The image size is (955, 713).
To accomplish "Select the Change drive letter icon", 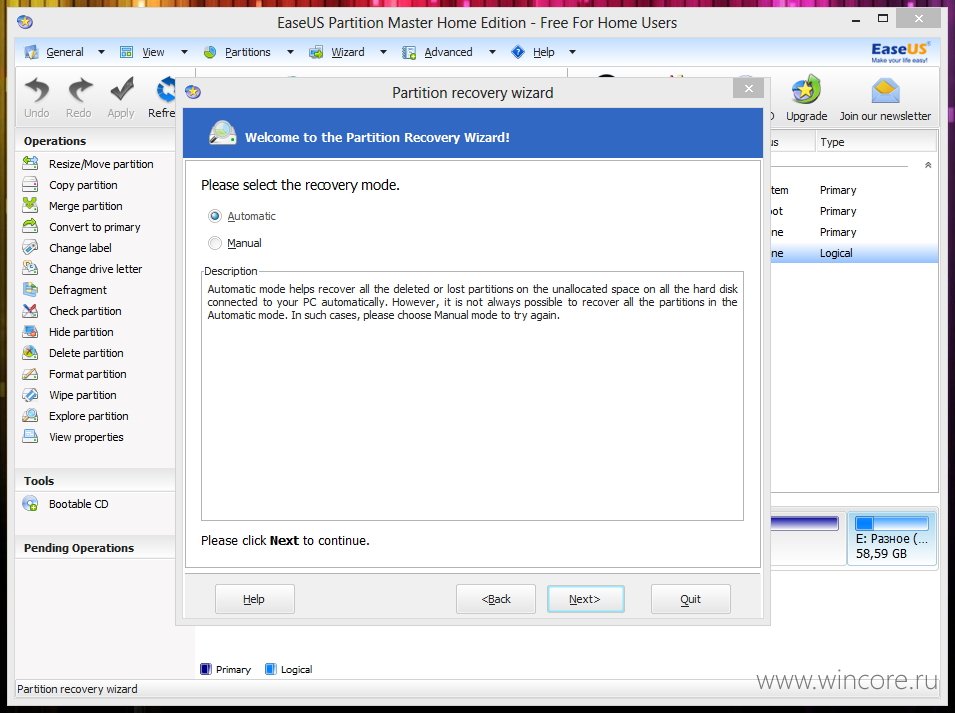I will (x=30, y=269).
